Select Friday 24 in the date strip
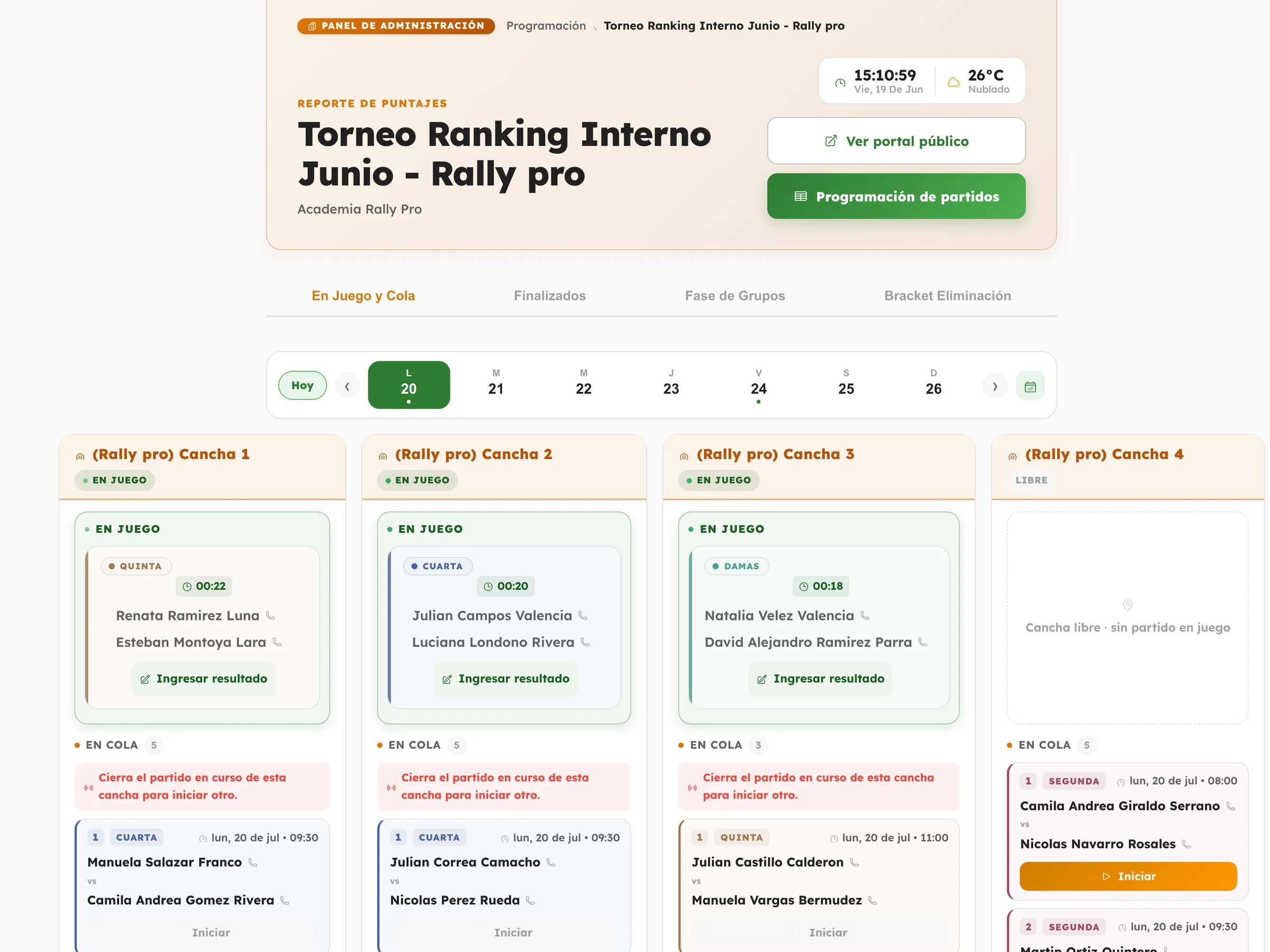This screenshot has height=952, width=1270. click(758, 385)
